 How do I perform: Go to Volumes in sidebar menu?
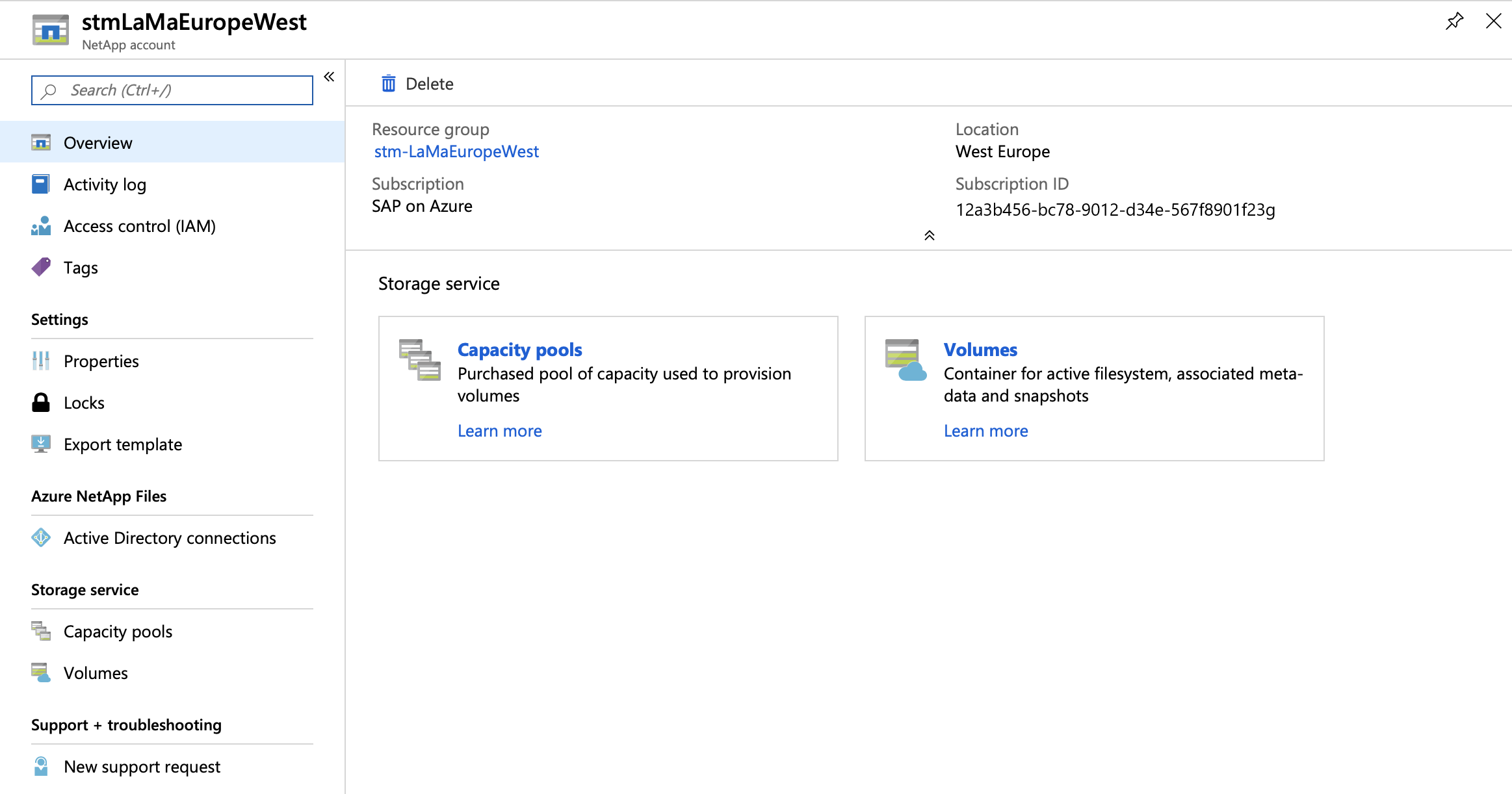[96, 673]
